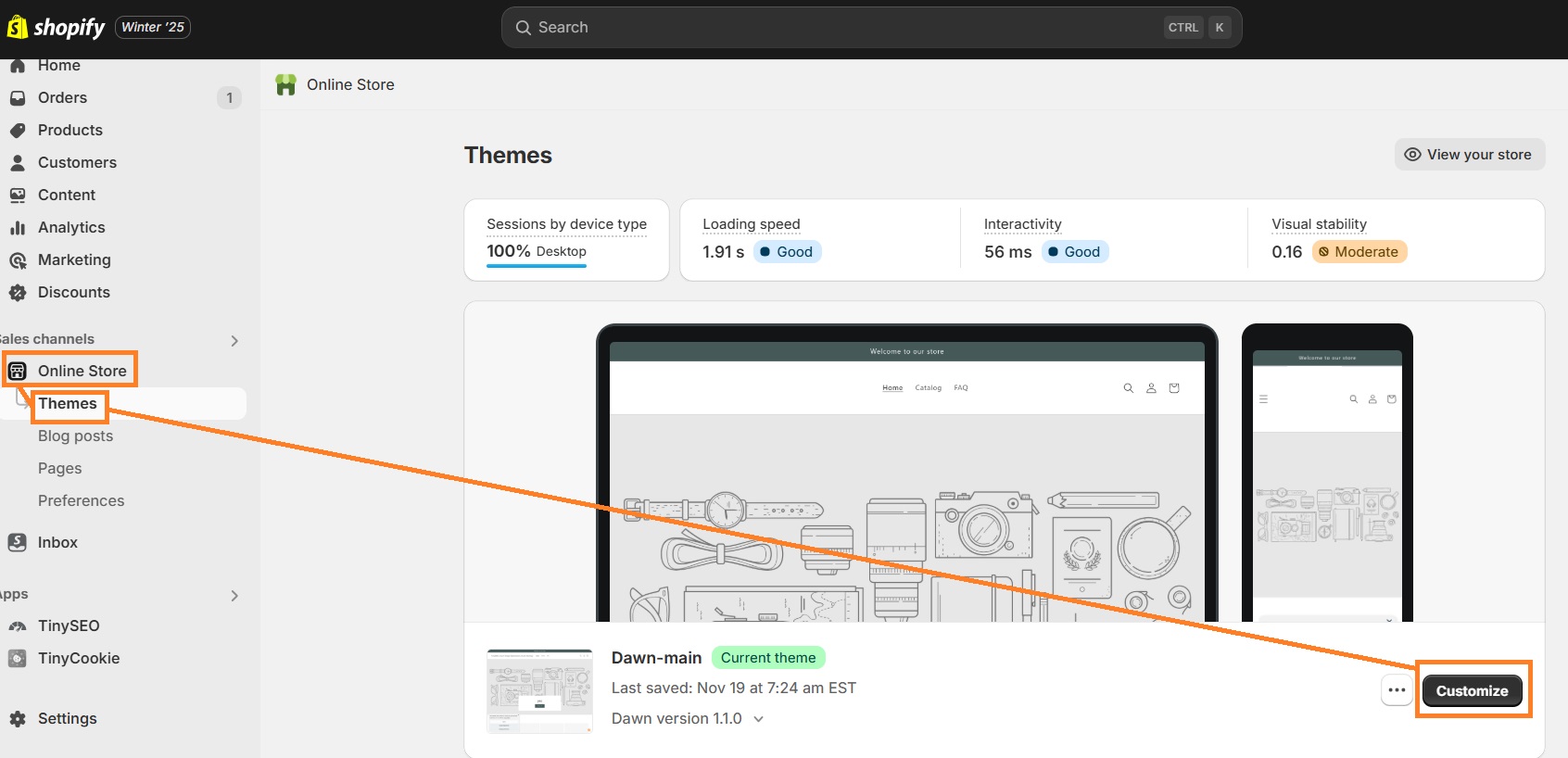Viewport: 1568px width, 758px height.
Task: Open Inbox
Action: coord(57,542)
